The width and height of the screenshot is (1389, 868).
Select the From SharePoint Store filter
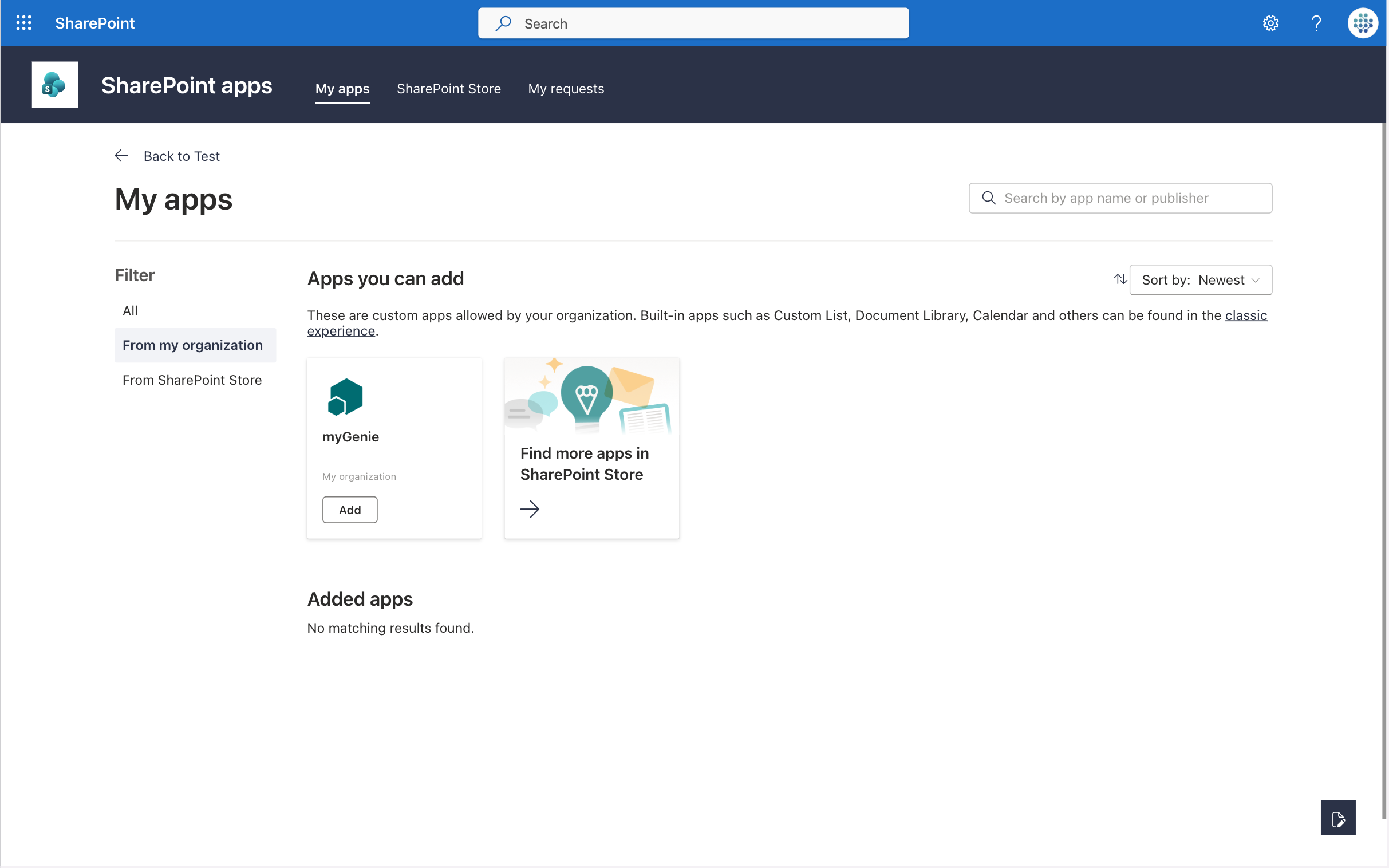[x=195, y=380]
